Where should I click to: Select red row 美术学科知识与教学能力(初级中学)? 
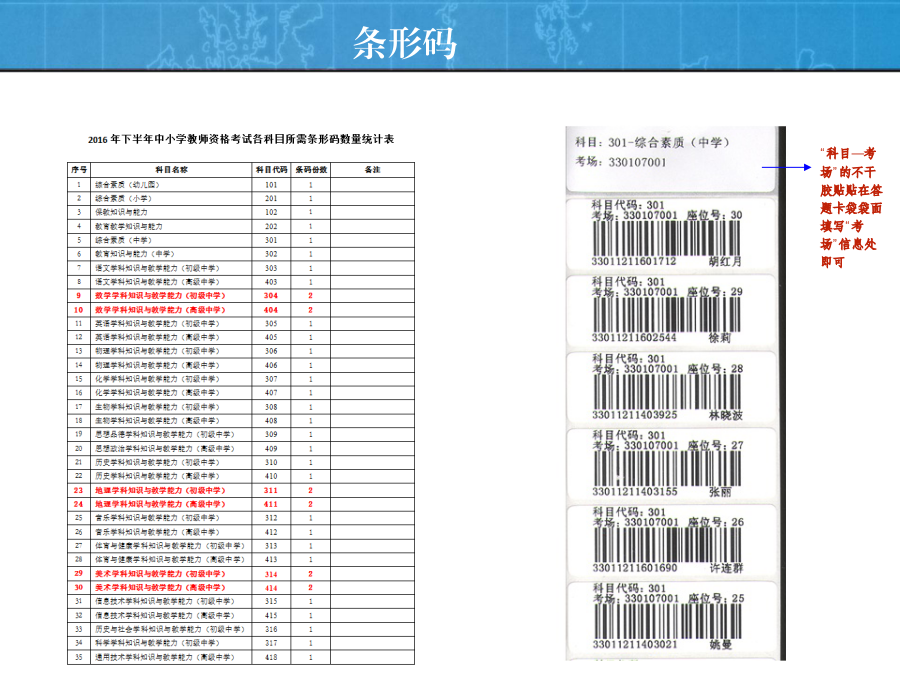pos(241,573)
